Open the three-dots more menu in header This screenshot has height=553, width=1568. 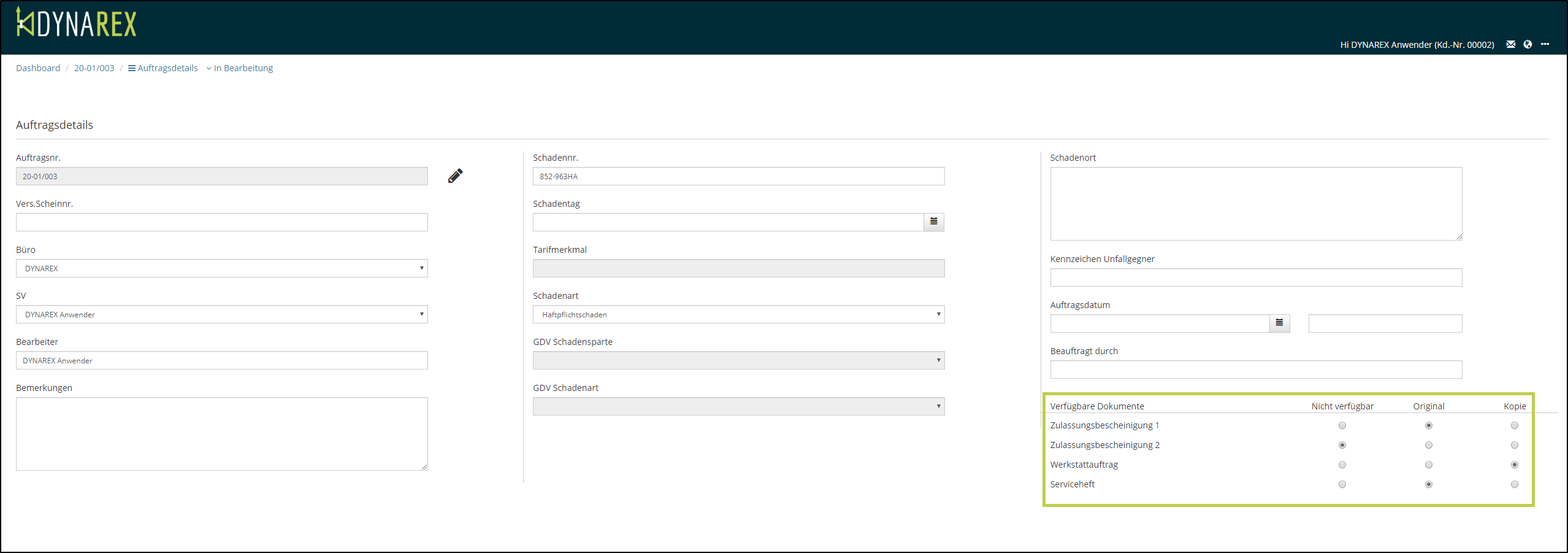click(1545, 44)
